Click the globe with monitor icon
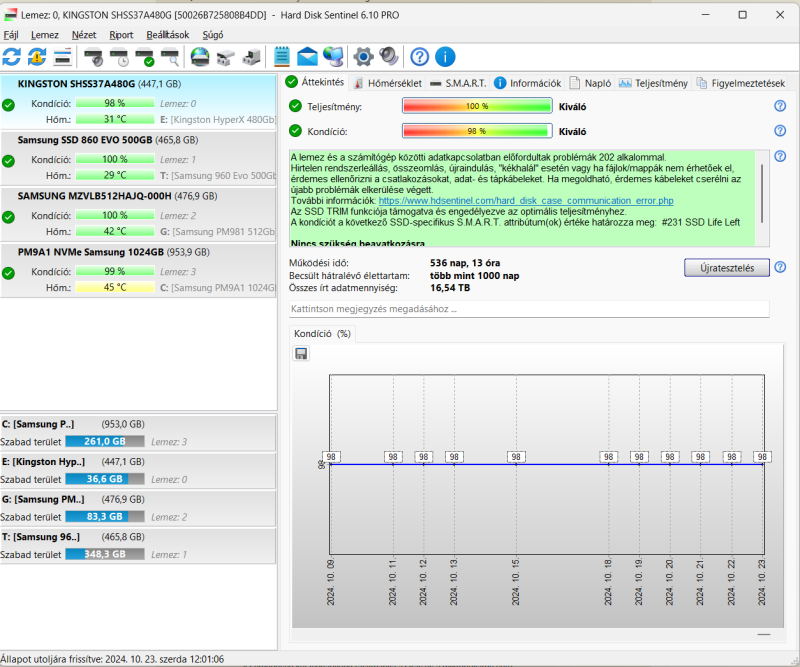800x667 pixels. (334, 57)
